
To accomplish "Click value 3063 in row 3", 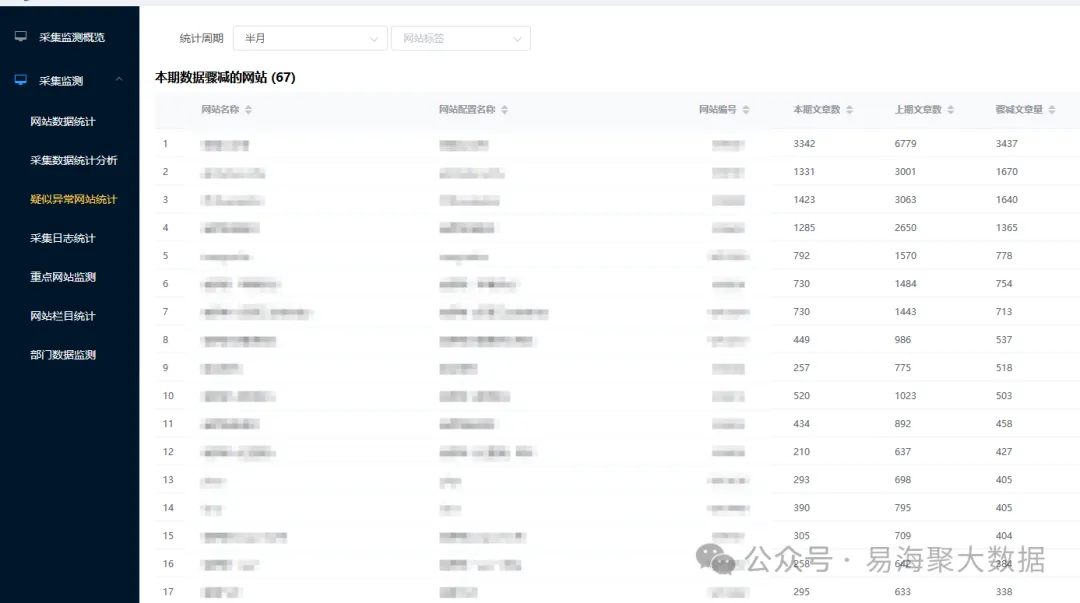I will [x=905, y=199].
